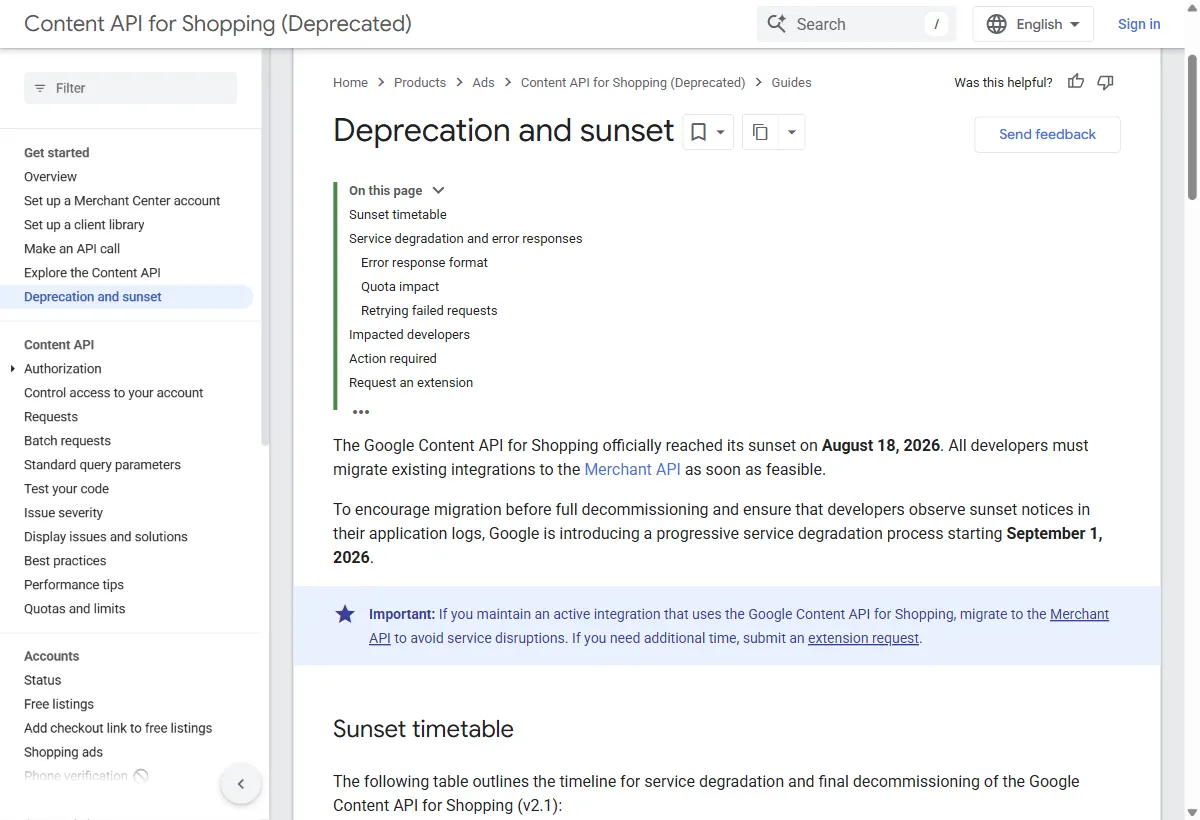Open Products breadcrumb link
The width and height of the screenshot is (1200, 820).
[x=420, y=82]
